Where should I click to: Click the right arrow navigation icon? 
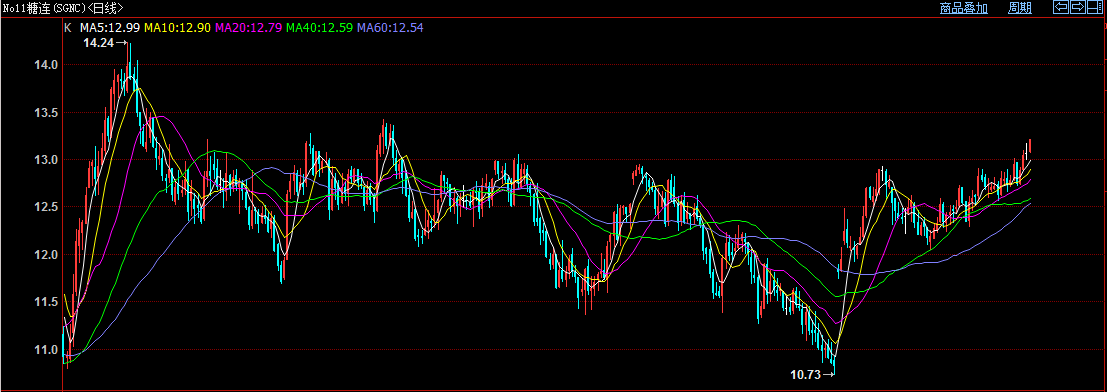point(1078,7)
